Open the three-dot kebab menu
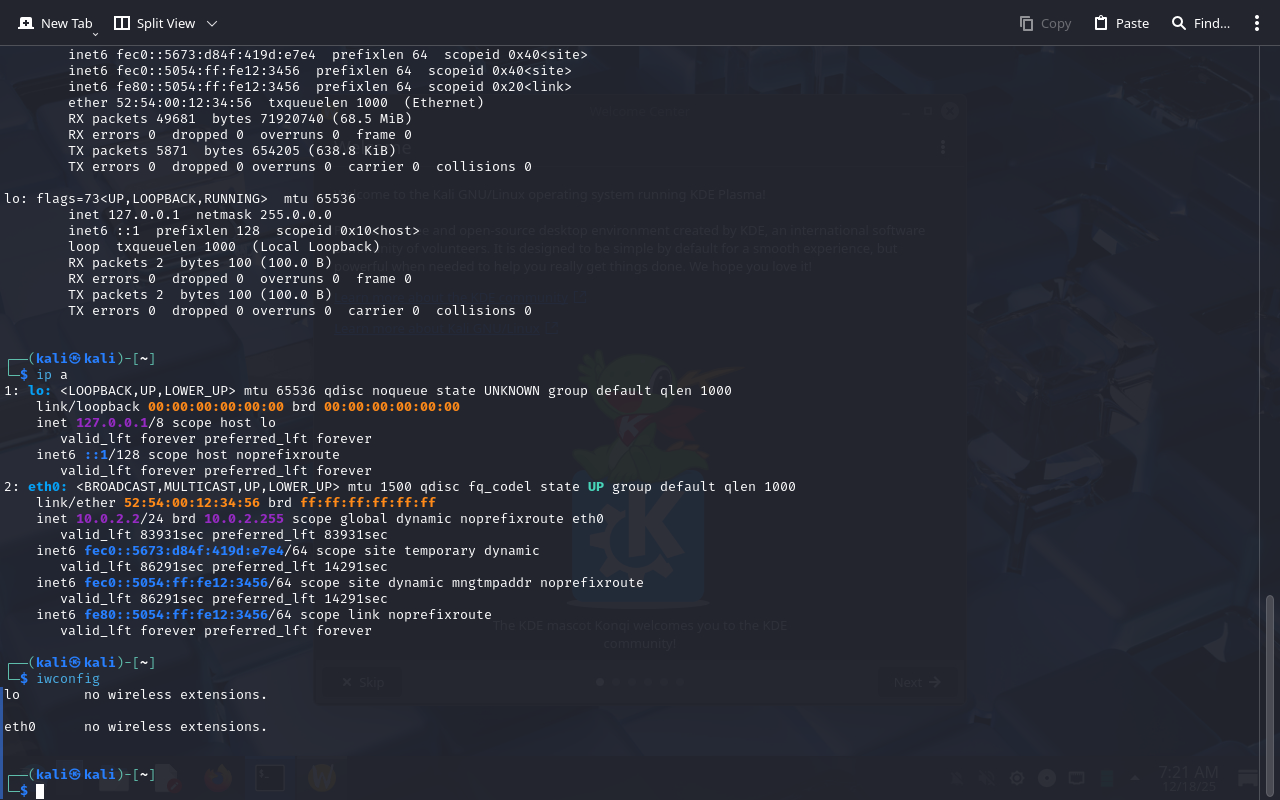Viewport: 1280px width, 800px height. click(1257, 23)
